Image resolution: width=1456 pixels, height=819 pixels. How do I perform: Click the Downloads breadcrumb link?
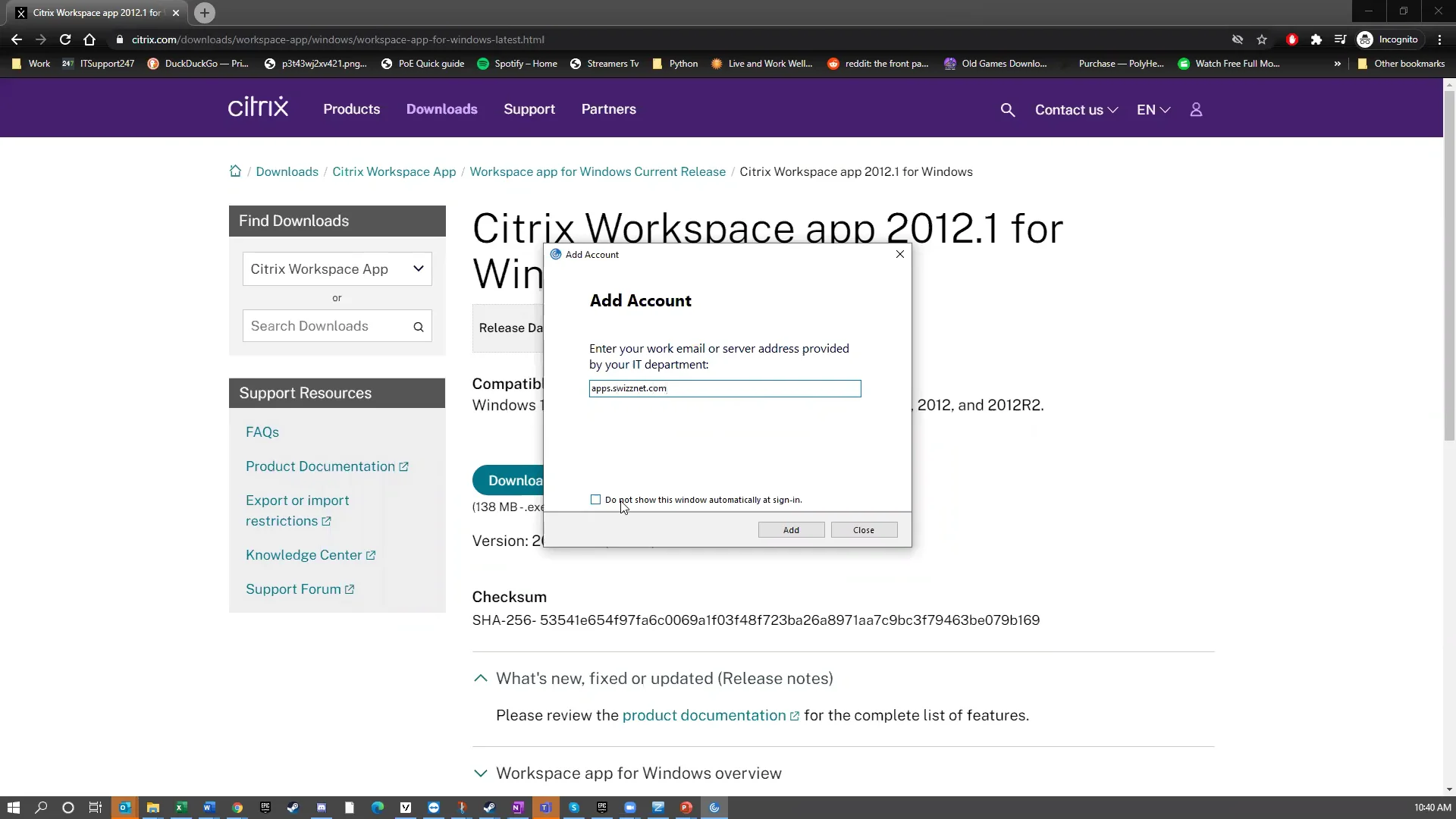287,171
